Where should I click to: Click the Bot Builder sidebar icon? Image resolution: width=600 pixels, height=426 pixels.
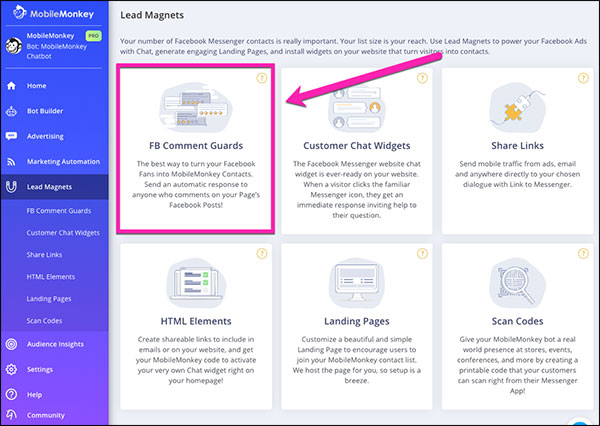(11, 111)
